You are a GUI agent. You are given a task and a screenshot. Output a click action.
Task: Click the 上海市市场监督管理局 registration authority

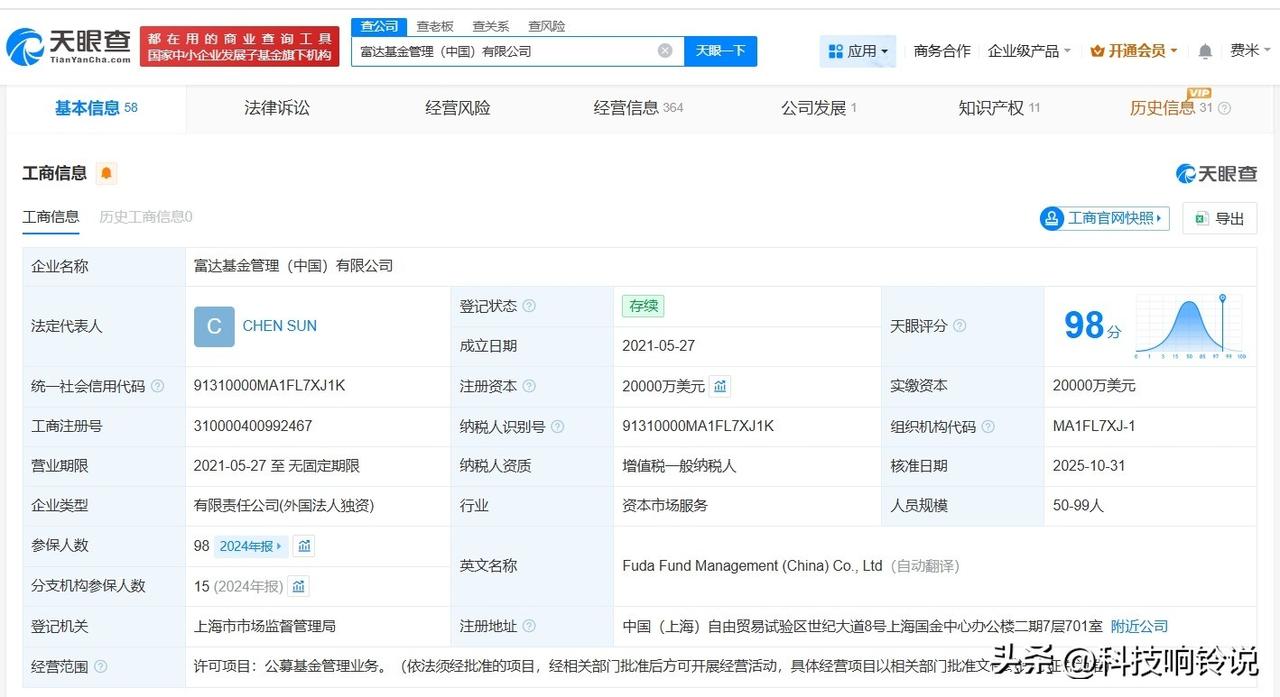click(265, 626)
